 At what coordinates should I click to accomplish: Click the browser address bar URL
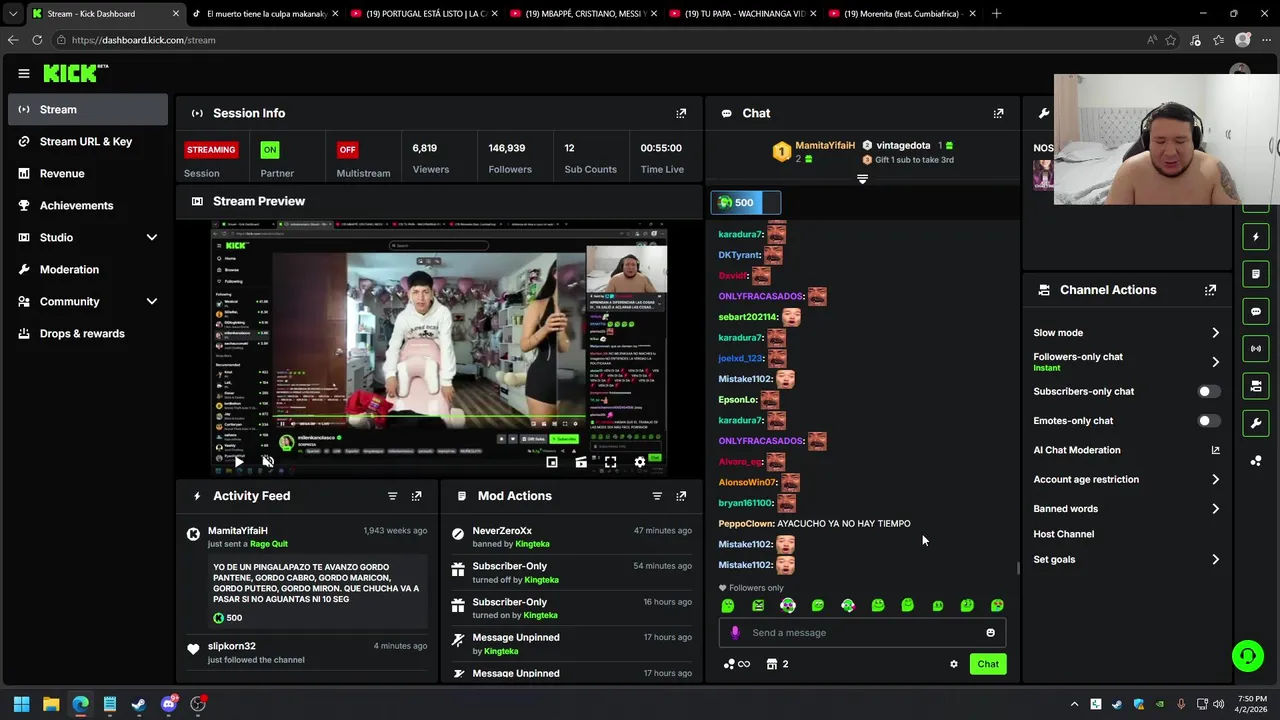pos(144,40)
